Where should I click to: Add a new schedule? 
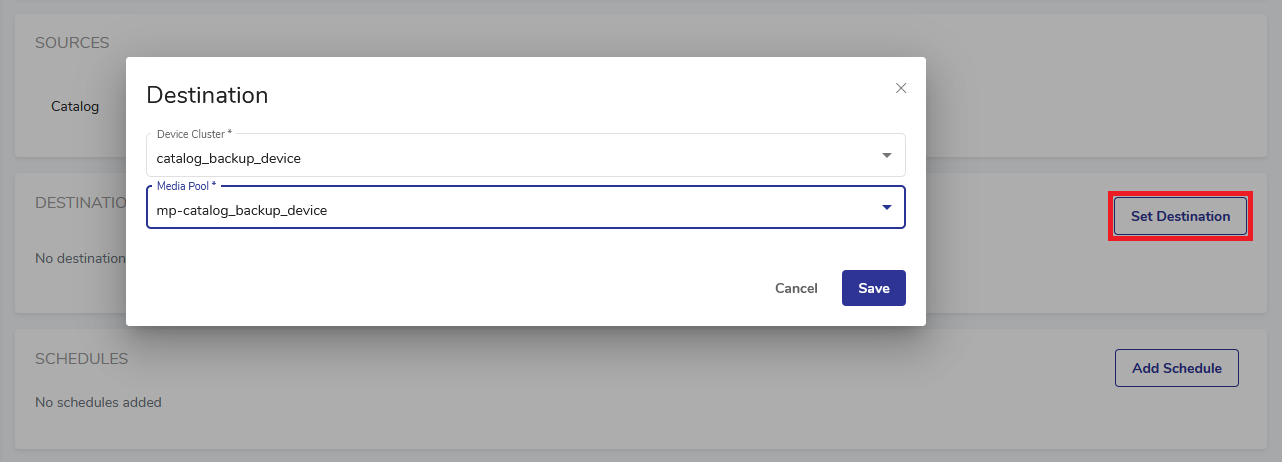pos(1176,368)
